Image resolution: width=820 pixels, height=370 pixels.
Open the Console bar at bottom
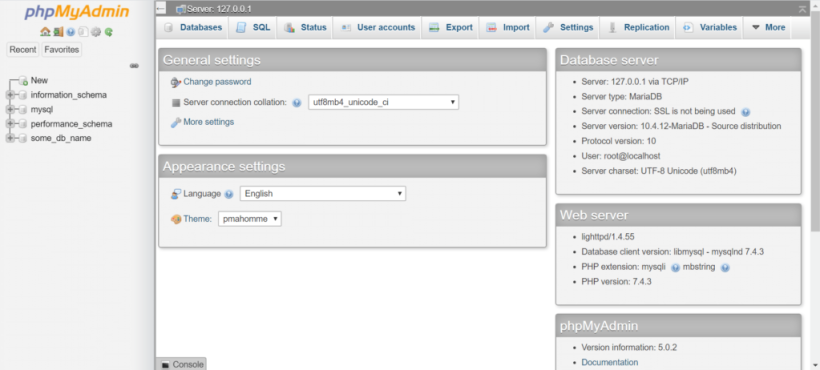(x=181, y=364)
